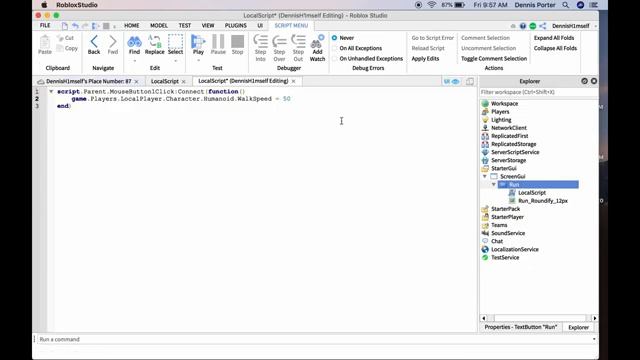Click the undo arrow in quick toolbar

click(75, 26)
